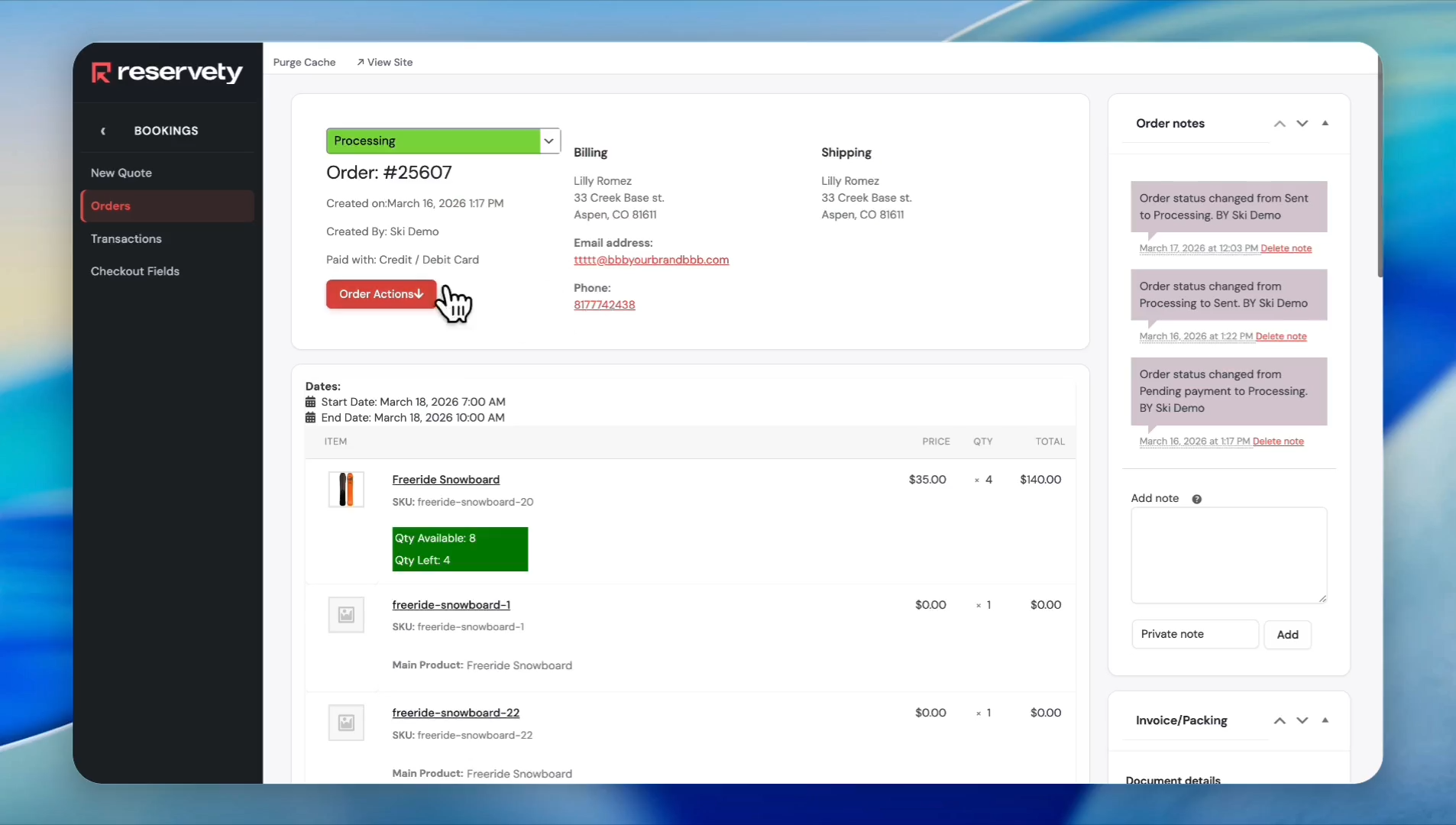Image resolution: width=1456 pixels, height=825 pixels.
Task: Go to New Quote in sidebar
Action: pyautogui.click(x=121, y=173)
